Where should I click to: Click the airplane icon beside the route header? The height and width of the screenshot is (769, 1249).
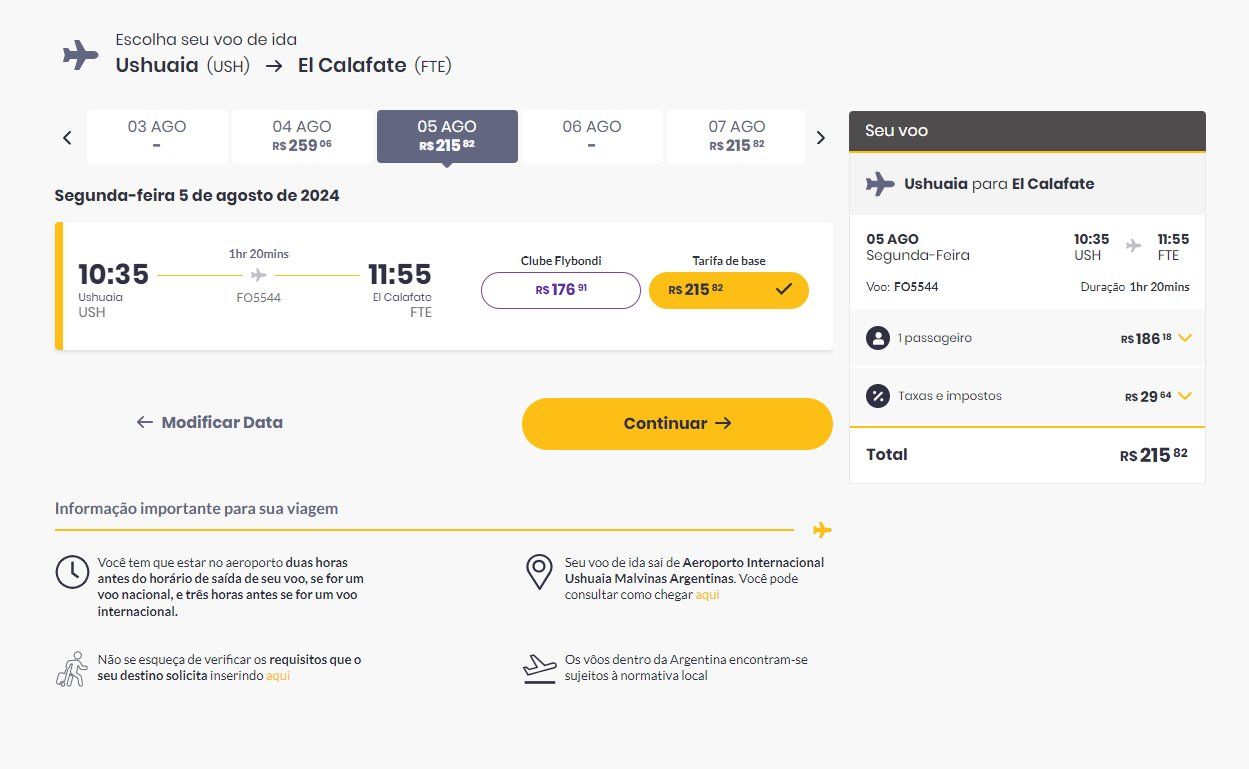coord(80,54)
